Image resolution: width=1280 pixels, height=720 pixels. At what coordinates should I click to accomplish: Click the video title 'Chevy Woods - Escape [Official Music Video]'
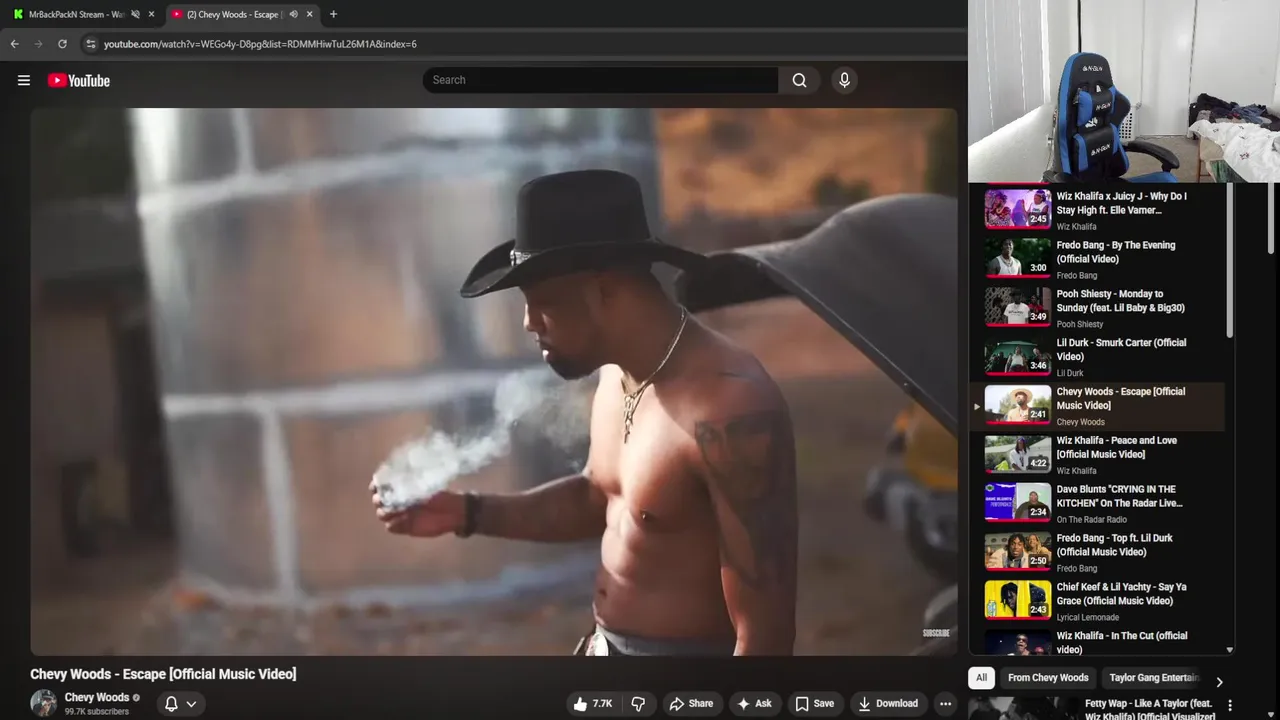click(x=163, y=674)
